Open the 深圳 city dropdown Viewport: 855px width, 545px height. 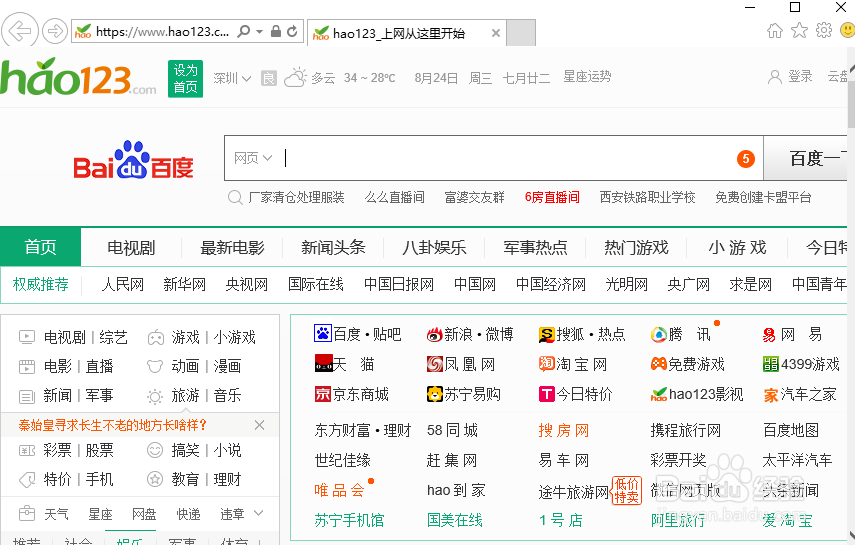(x=232, y=79)
